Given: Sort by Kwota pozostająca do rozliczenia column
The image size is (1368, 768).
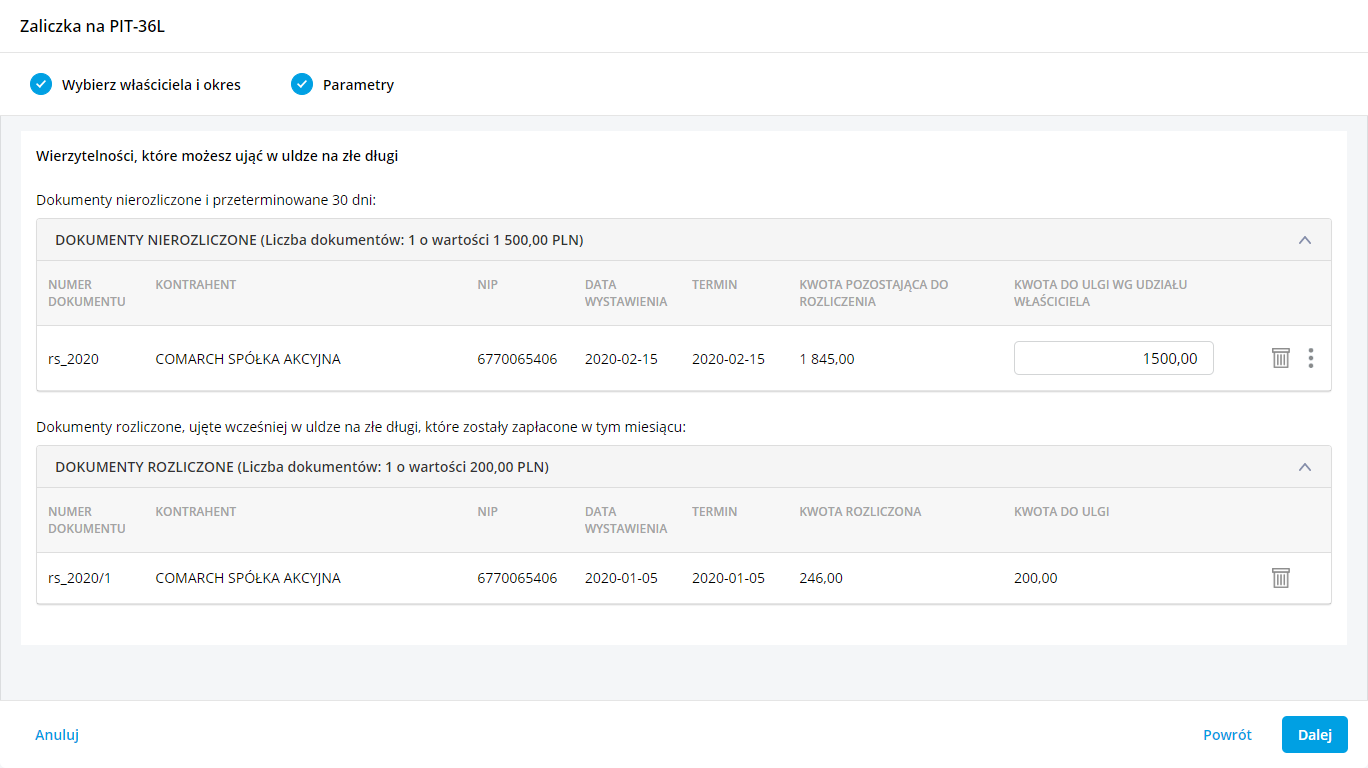Looking at the screenshot, I should 873,293.
